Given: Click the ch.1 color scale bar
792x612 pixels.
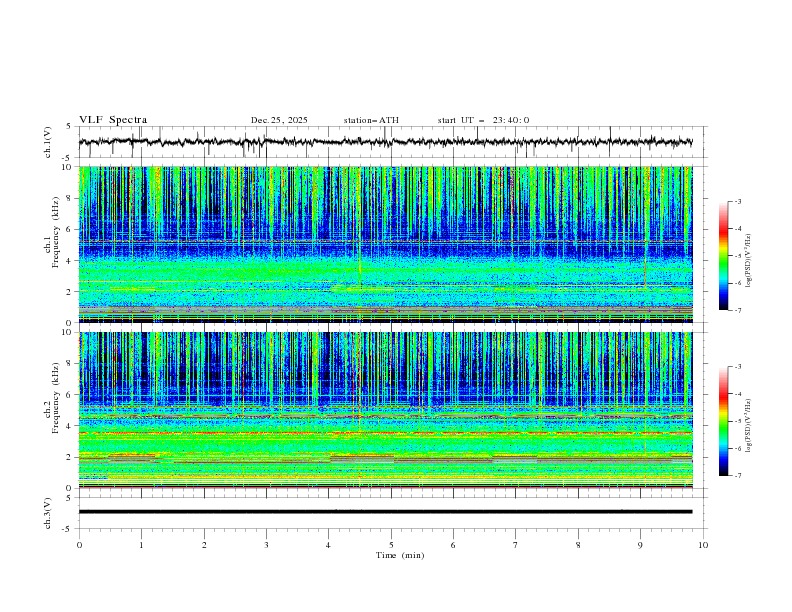Looking at the screenshot, I should click(x=723, y=255).
